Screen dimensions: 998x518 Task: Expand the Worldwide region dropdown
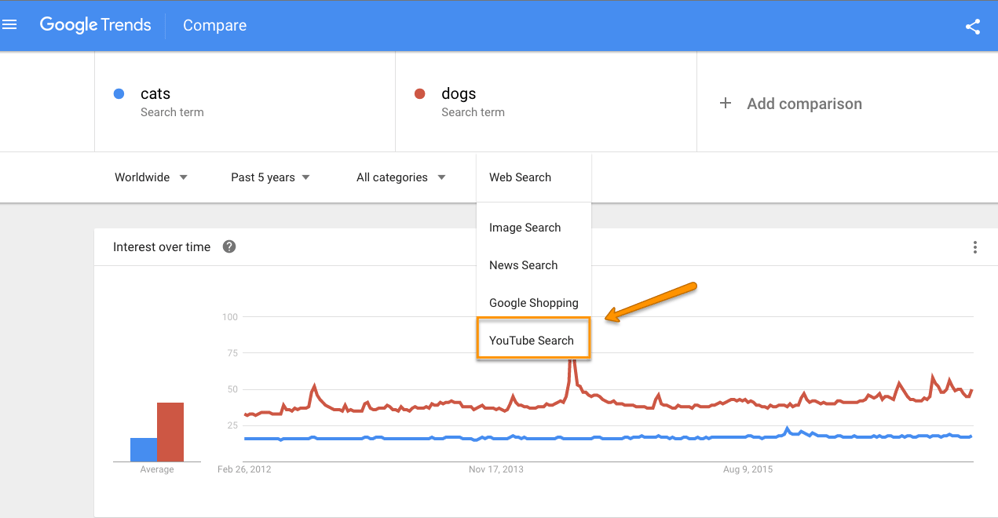(x=151, y=177)
